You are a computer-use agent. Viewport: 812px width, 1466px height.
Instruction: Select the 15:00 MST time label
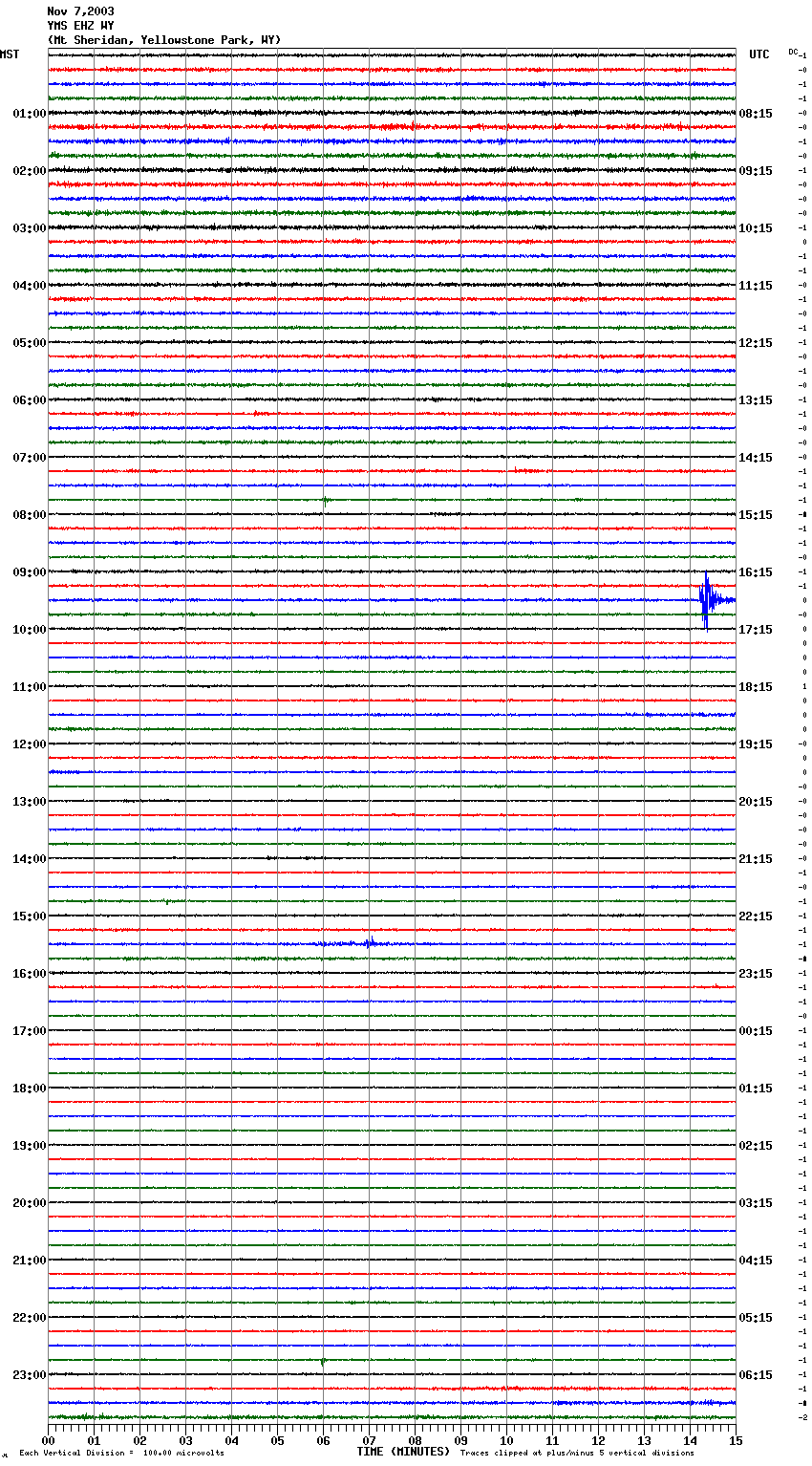click(30, 916)
